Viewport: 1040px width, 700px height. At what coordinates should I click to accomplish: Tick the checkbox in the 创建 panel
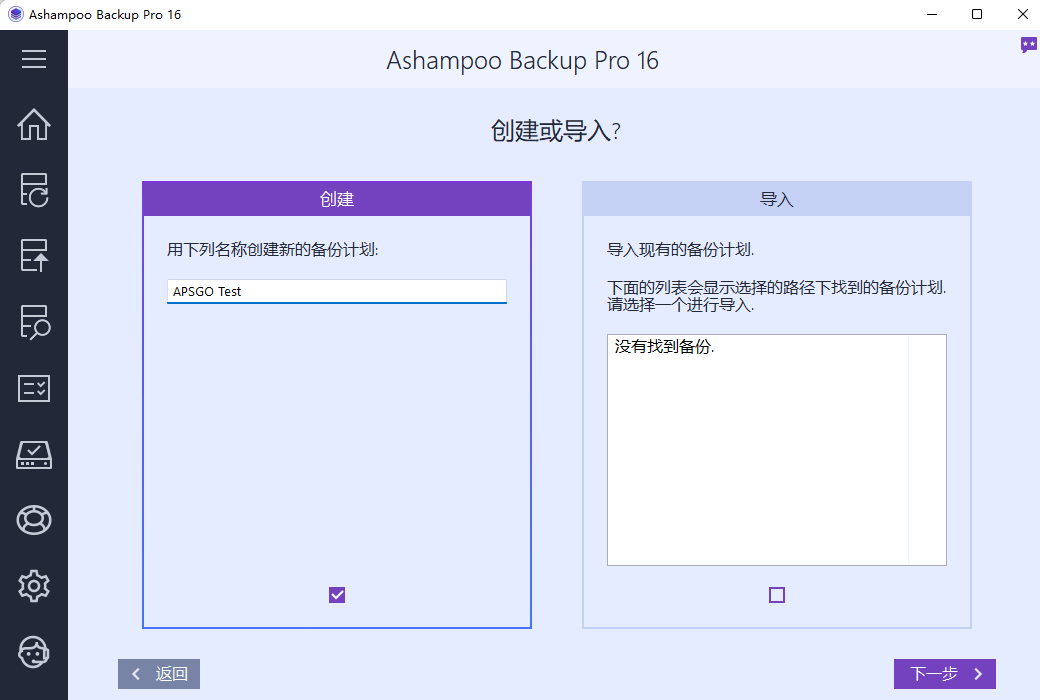click(x=337, y=595)
